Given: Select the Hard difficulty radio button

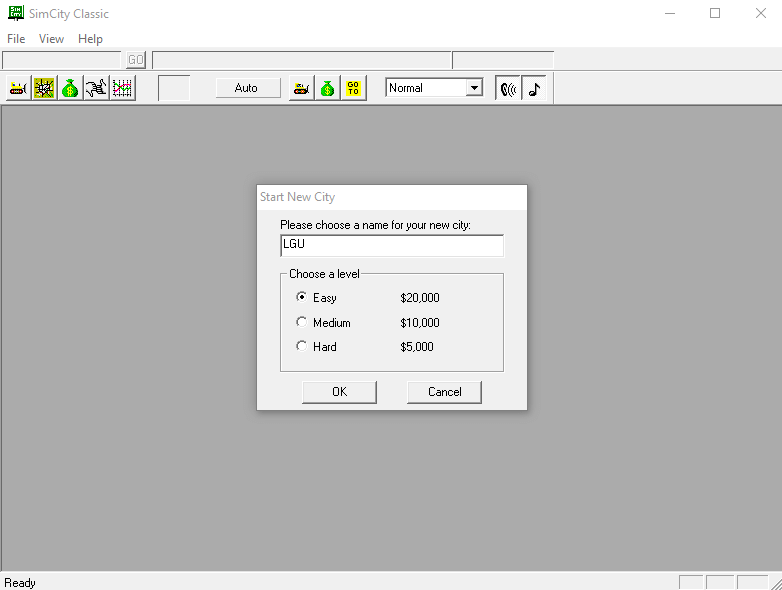Looking at the screenshot, I should click(301, 346).
